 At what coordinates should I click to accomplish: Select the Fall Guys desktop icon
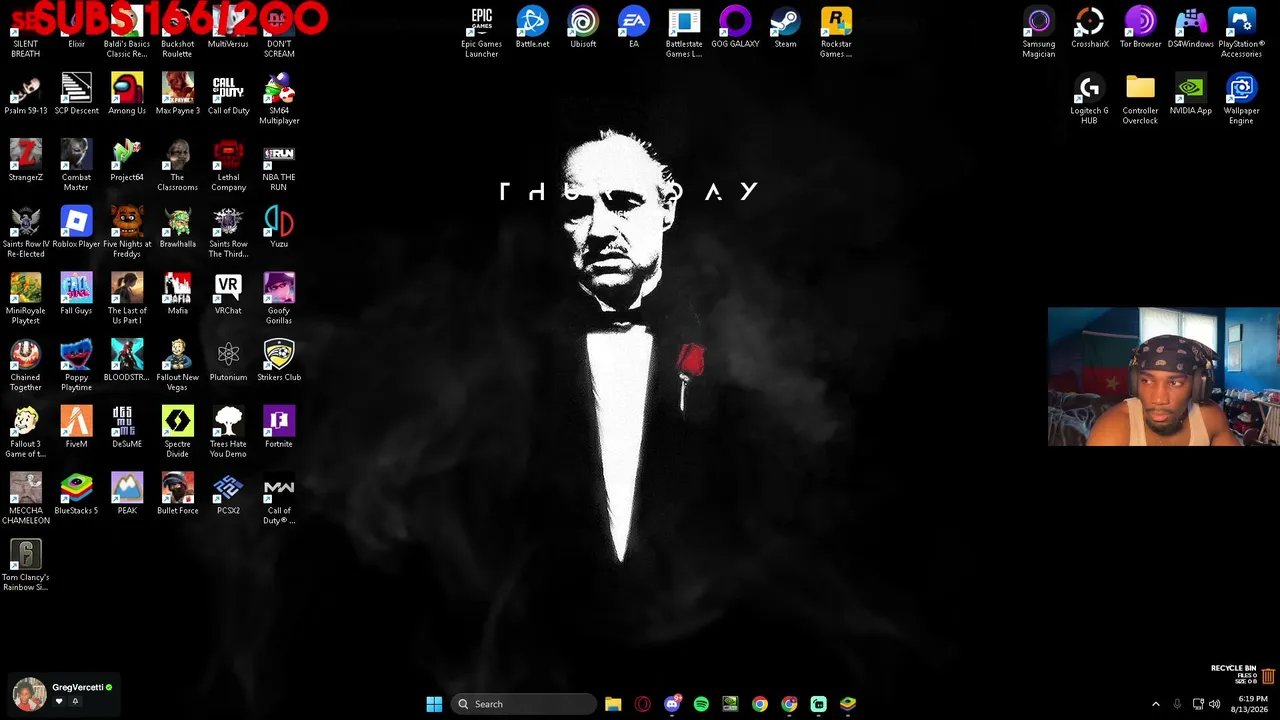[76, 294]
